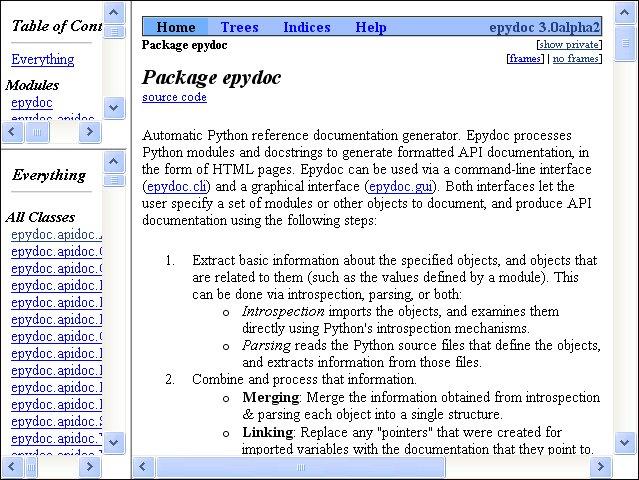
Task: Open the Trees navigation tab
Action: pyautogui.click(x=239, y=27)
